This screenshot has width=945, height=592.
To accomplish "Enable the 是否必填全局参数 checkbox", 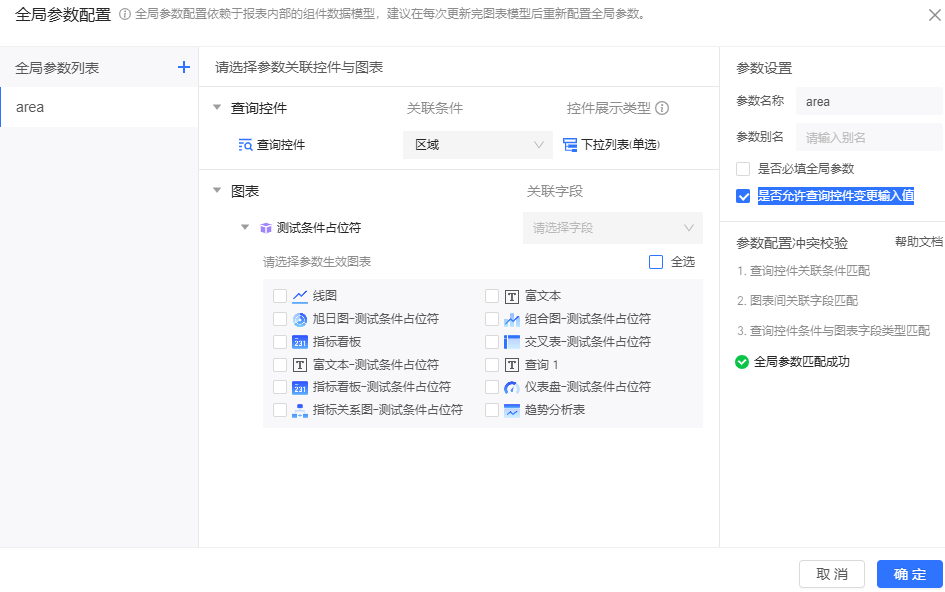I will tap(743, 169).
